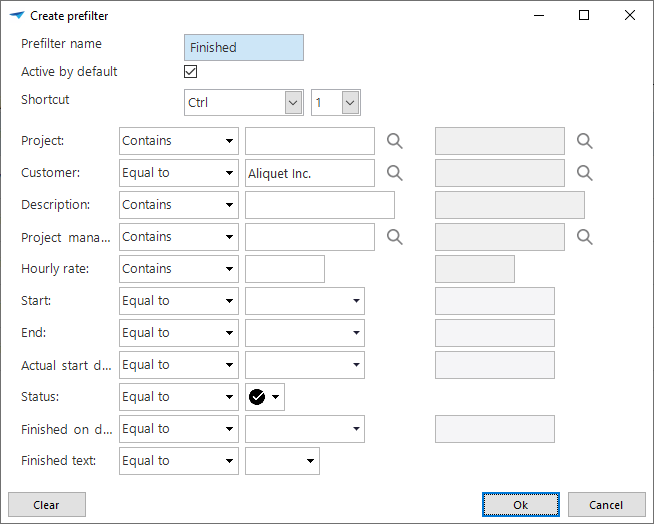
Task: Click the far-right Customer row magnifier icon
Action: tap(585, 173)
